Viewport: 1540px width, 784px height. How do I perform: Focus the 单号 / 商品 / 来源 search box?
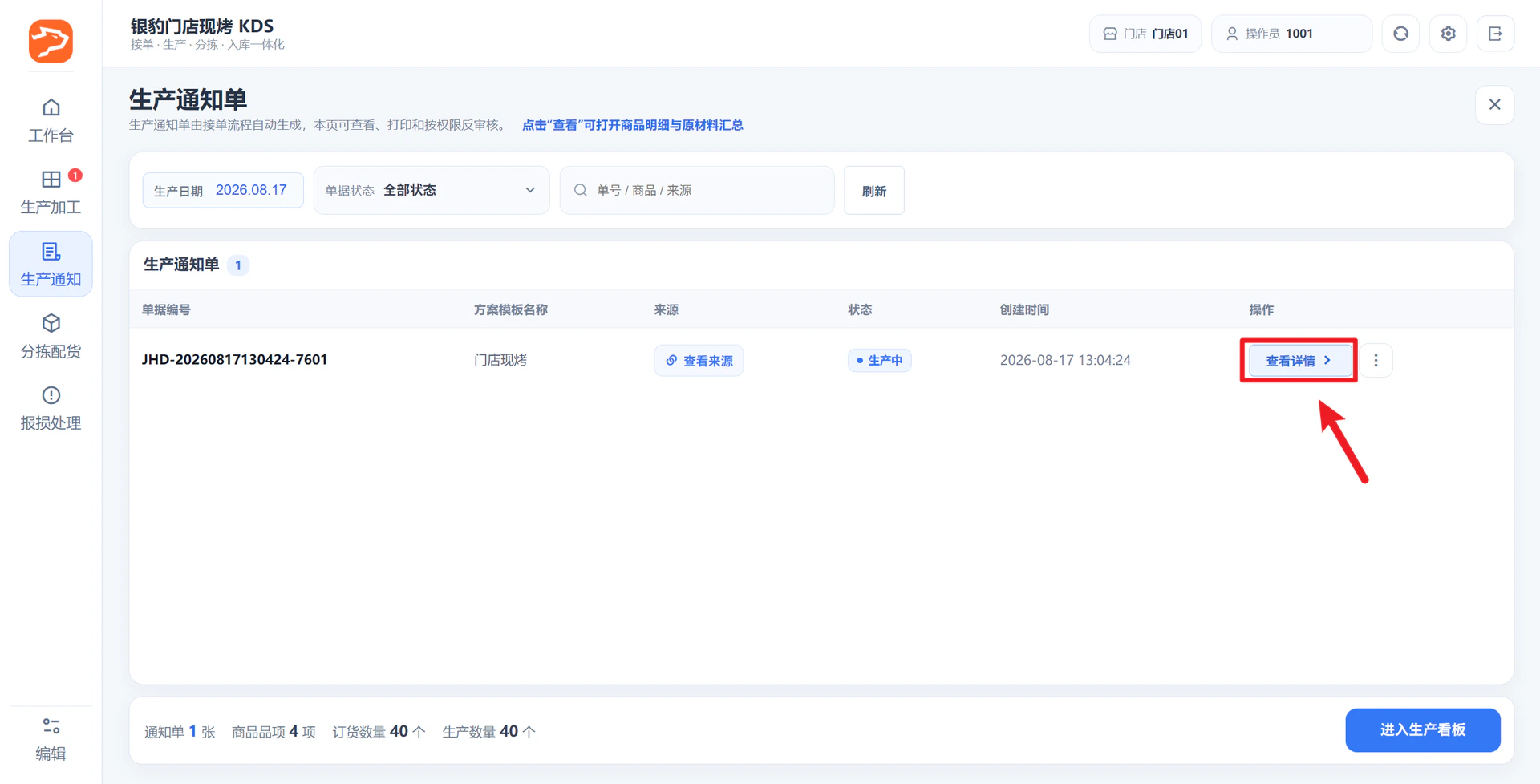tap(697, 190)
